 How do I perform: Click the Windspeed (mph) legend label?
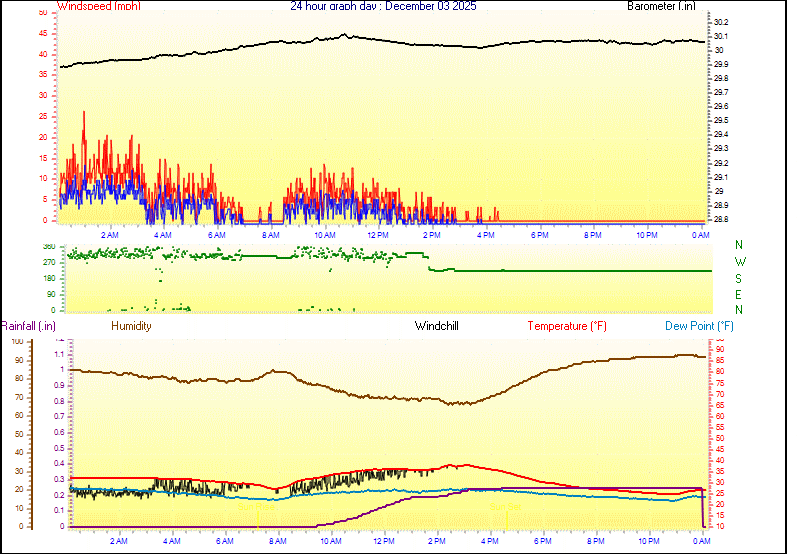99,6
